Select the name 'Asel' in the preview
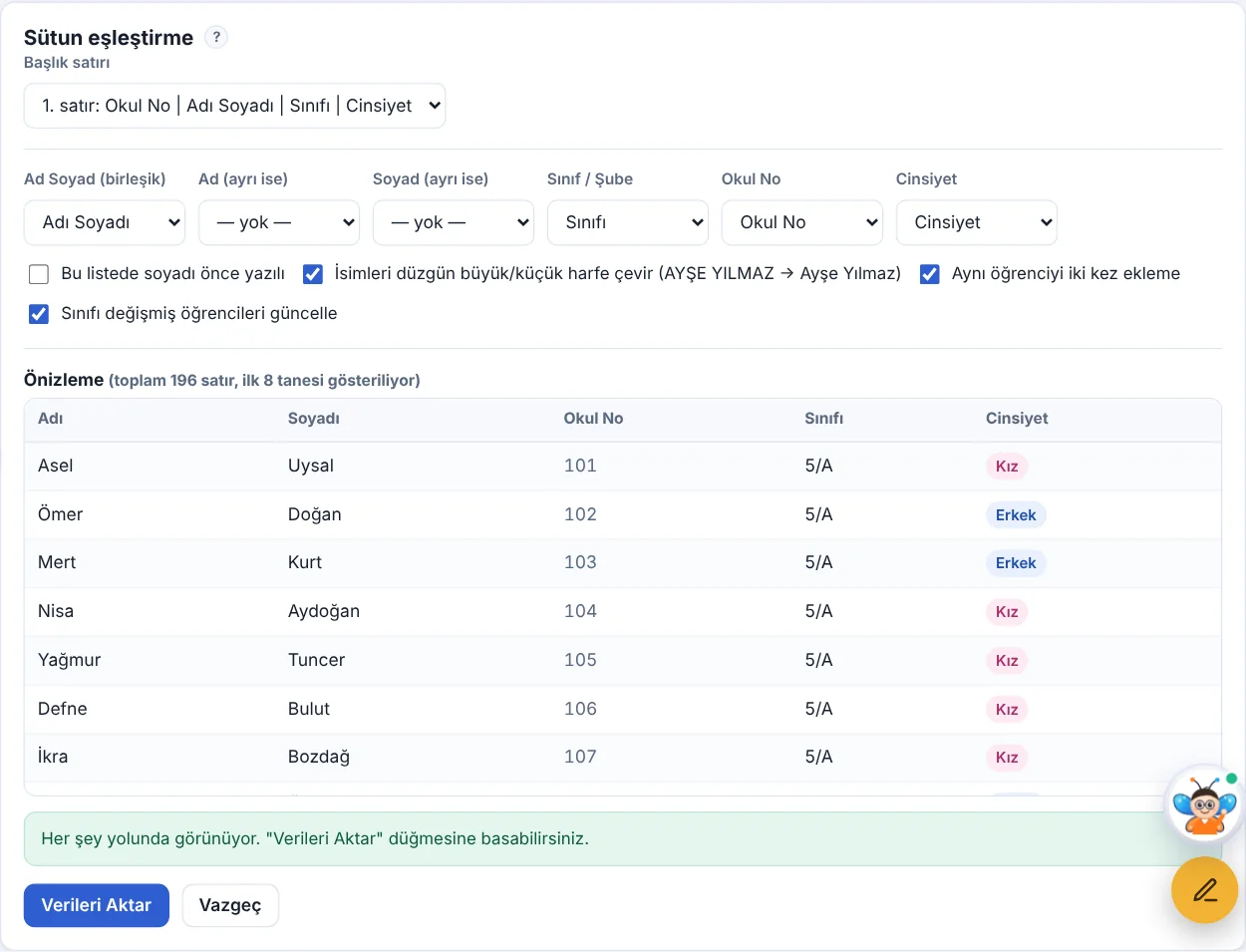This screenshot has height=952, width=1246. 56,466
